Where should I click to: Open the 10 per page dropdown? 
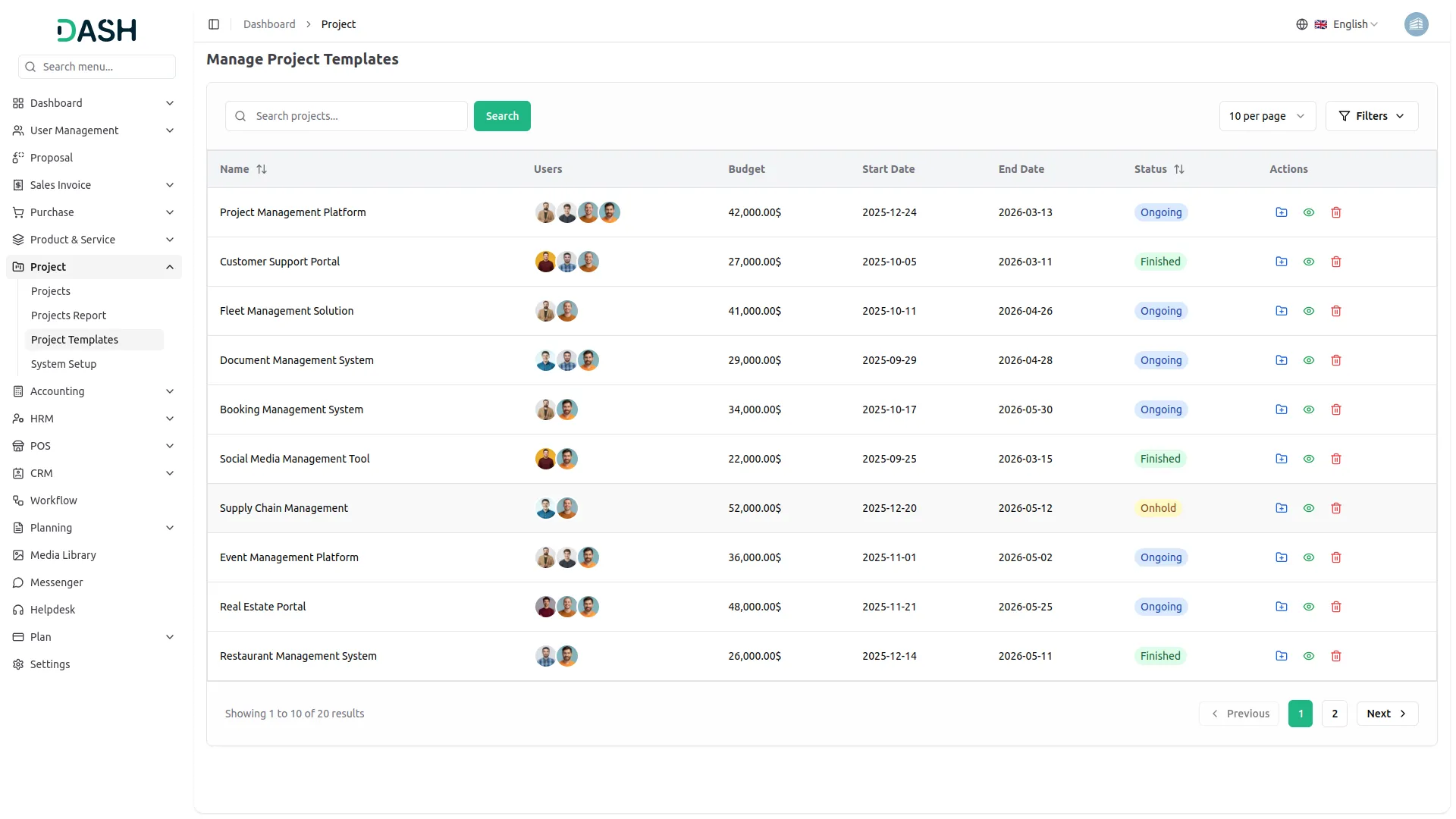click(x=1267, y=115)
